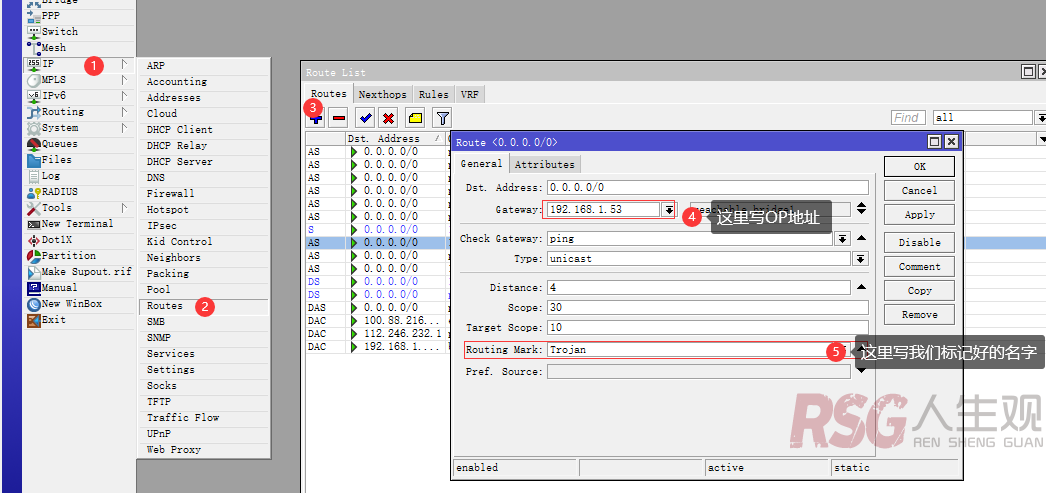Disable route using the red X icon
The width and height of the screenshot is (1046, 493).
point(388,118)
